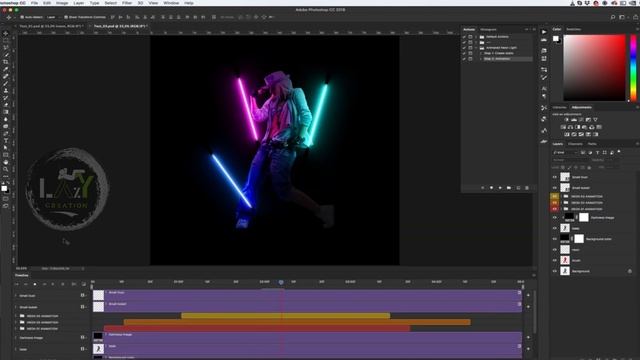
Task: Select the Clone Stamp tool
Action: coord(5,91)
